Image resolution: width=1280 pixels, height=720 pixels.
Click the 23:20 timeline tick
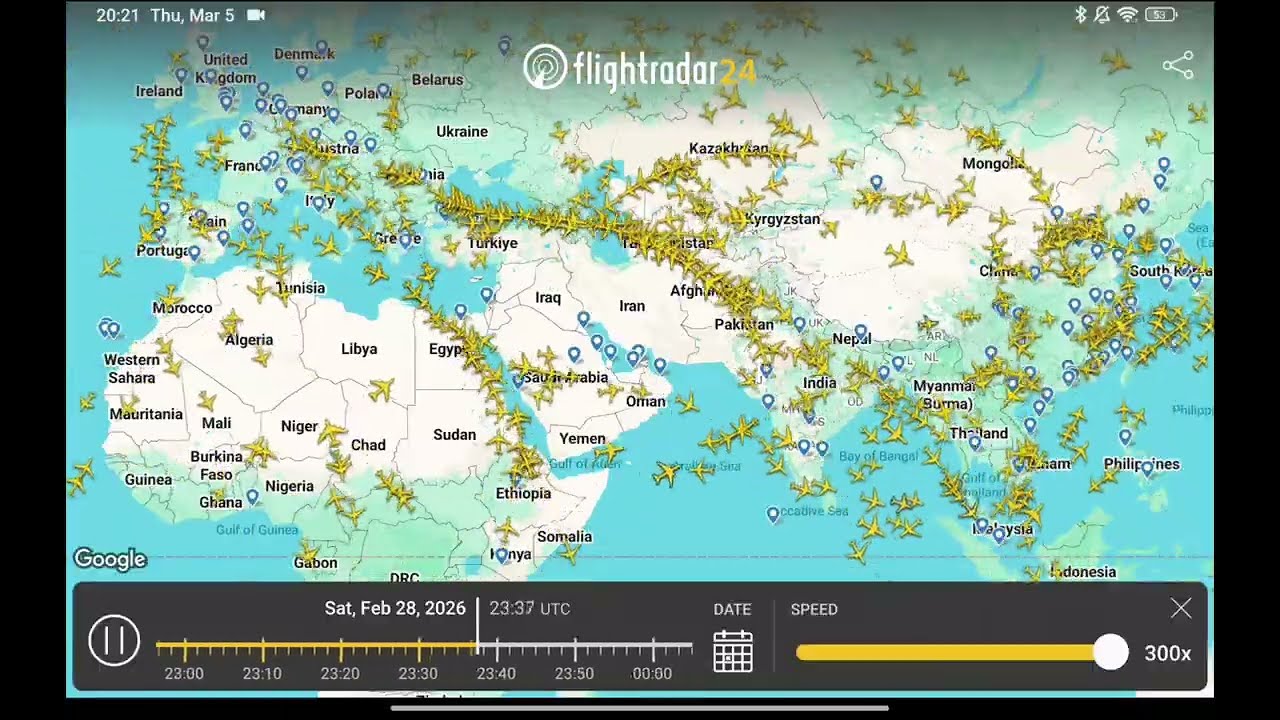[x=340, y=650]
